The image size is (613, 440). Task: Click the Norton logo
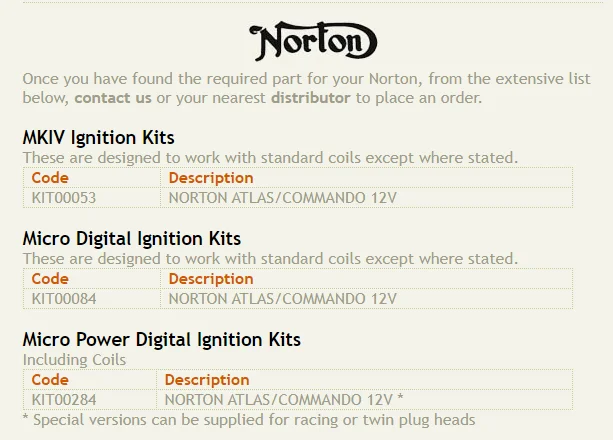tap(314, 41)
